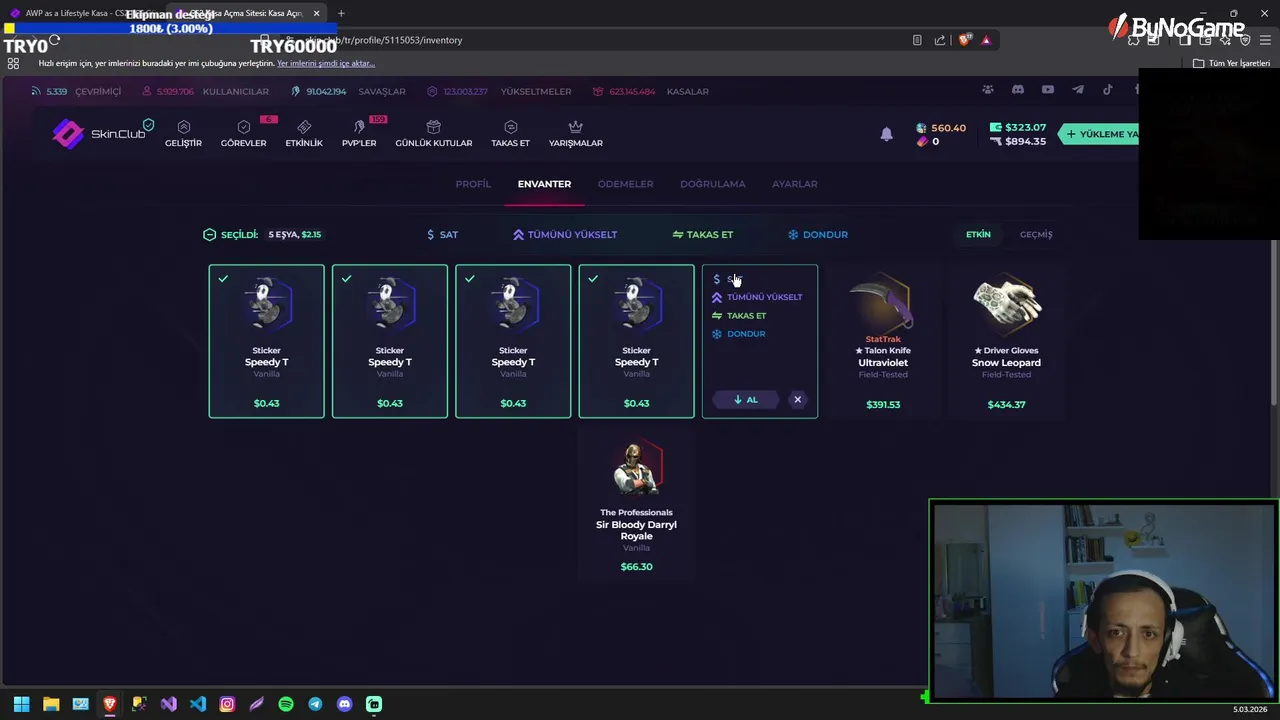Screen dimensions: 1280x720
Task: Choose Dondur in the item card menu
Action: point(738,334)
